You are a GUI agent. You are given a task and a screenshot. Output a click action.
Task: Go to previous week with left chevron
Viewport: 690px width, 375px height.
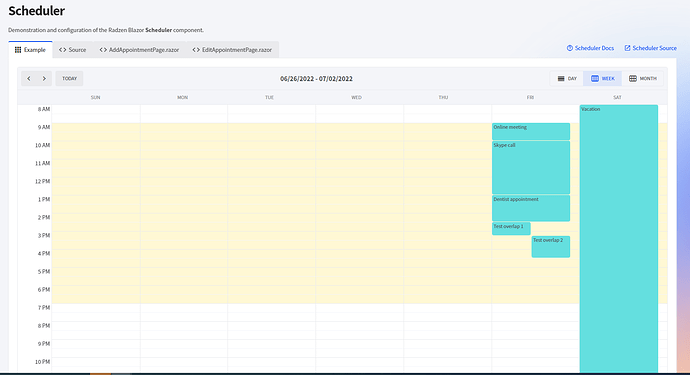coord(29,79)
